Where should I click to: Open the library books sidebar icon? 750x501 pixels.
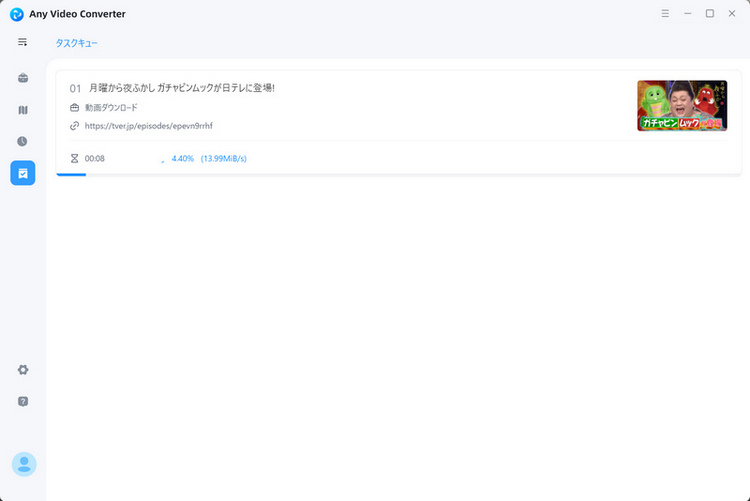[22, 110]
